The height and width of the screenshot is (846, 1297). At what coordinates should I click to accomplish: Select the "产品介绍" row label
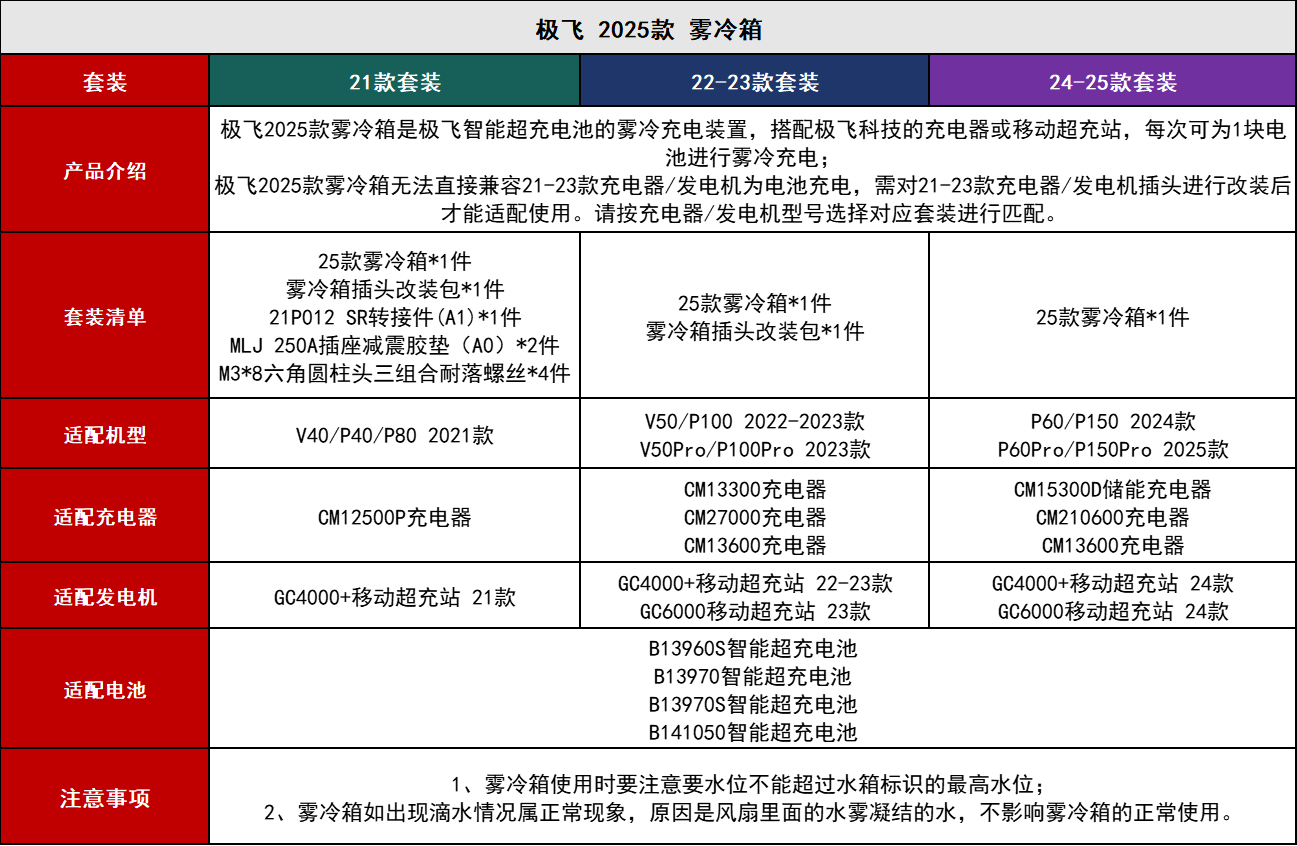pyautogui.click(x=105, y=171)
